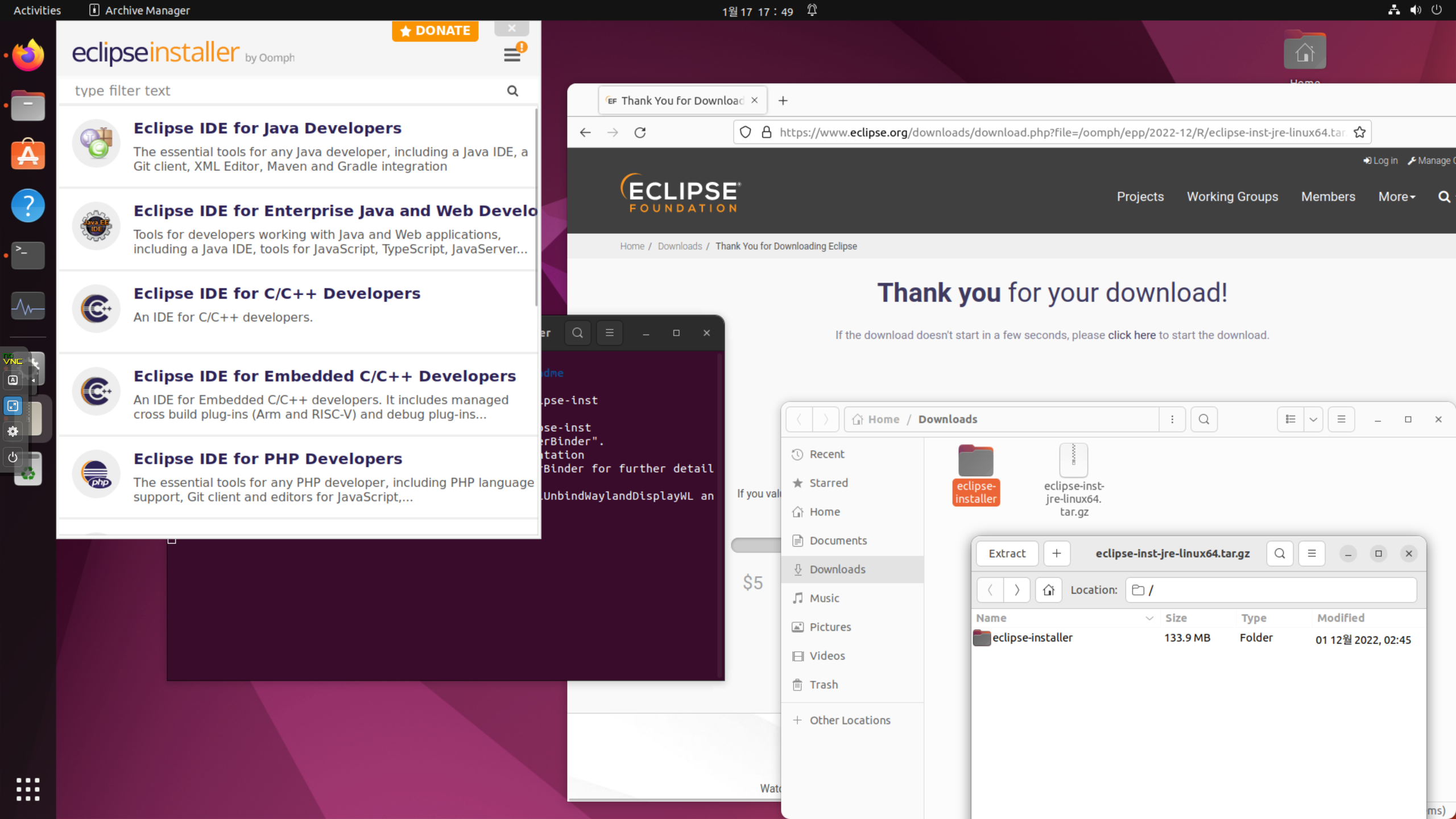This screenshot has height=819, width=1456.
Task: Click Extract in Archive Manager
Action: (x=1007, y=554)
